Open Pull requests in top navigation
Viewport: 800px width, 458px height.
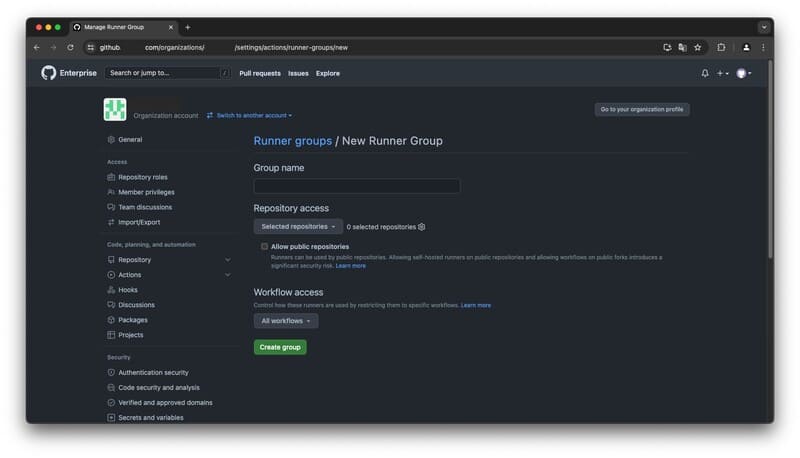(260, 73)
